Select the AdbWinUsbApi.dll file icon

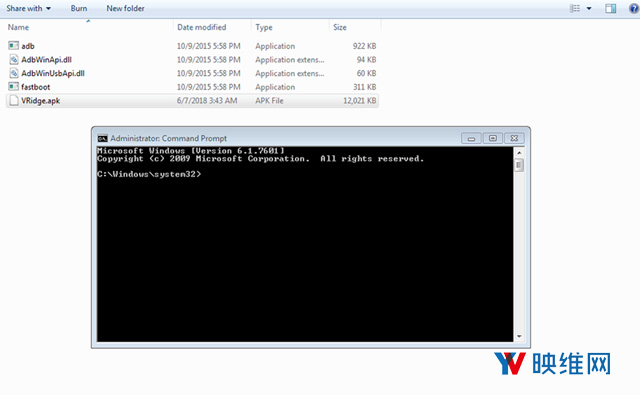(13, 73)
